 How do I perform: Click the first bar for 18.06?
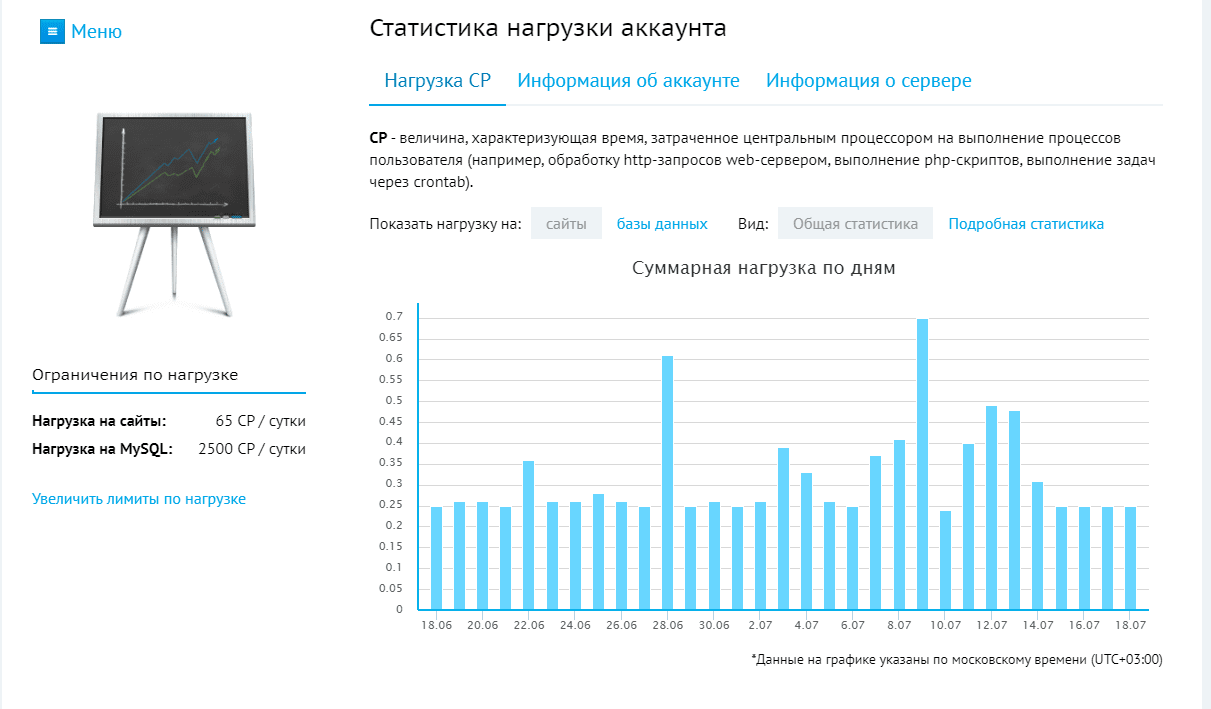point(436,558)
